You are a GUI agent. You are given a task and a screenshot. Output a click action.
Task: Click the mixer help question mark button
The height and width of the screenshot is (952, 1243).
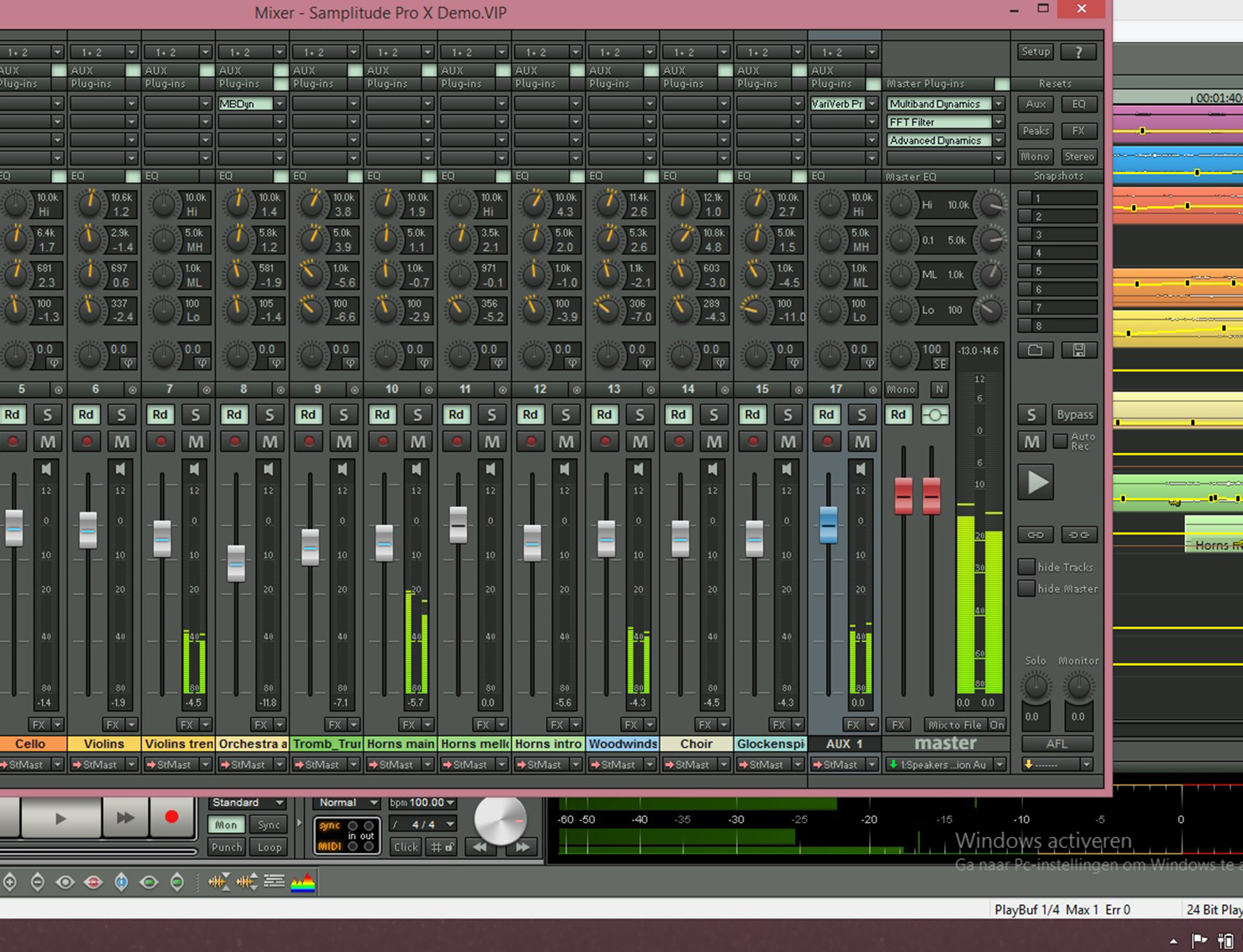1078,52
